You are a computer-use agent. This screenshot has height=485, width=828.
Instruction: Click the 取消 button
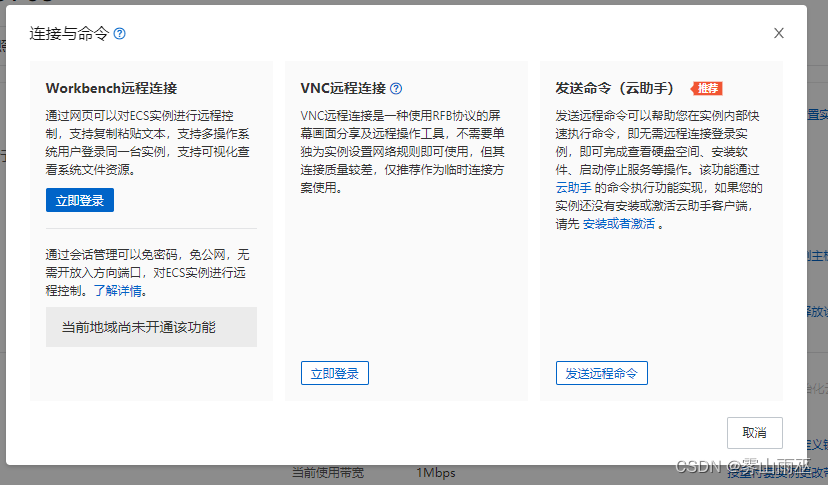pyautogui.click(x=755, y=433)
